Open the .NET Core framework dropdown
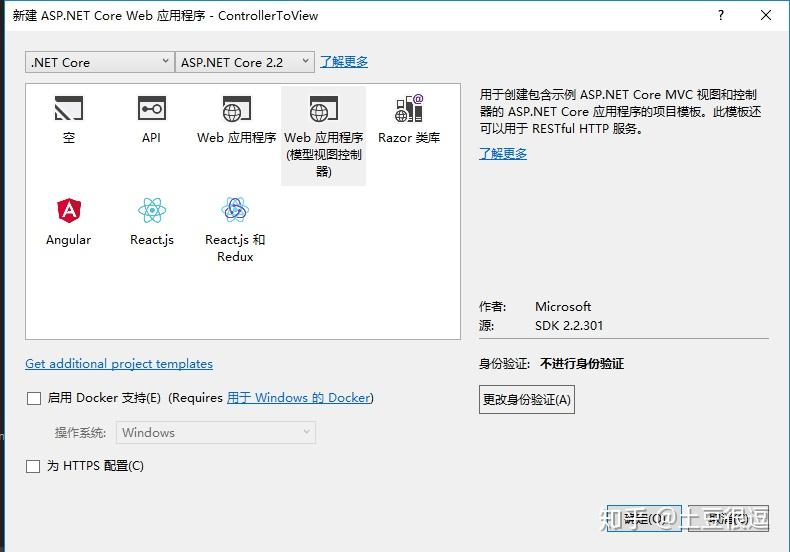The image size is (790, 552). [100, 62]
